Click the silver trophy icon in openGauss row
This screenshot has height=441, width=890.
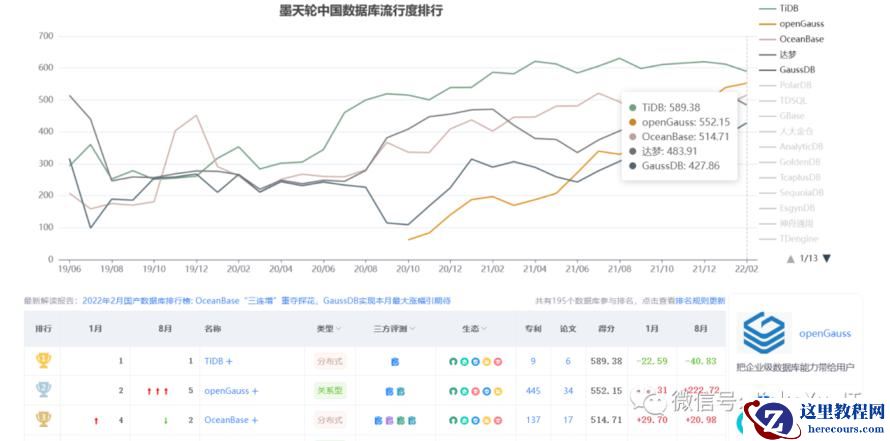(43, 390)
